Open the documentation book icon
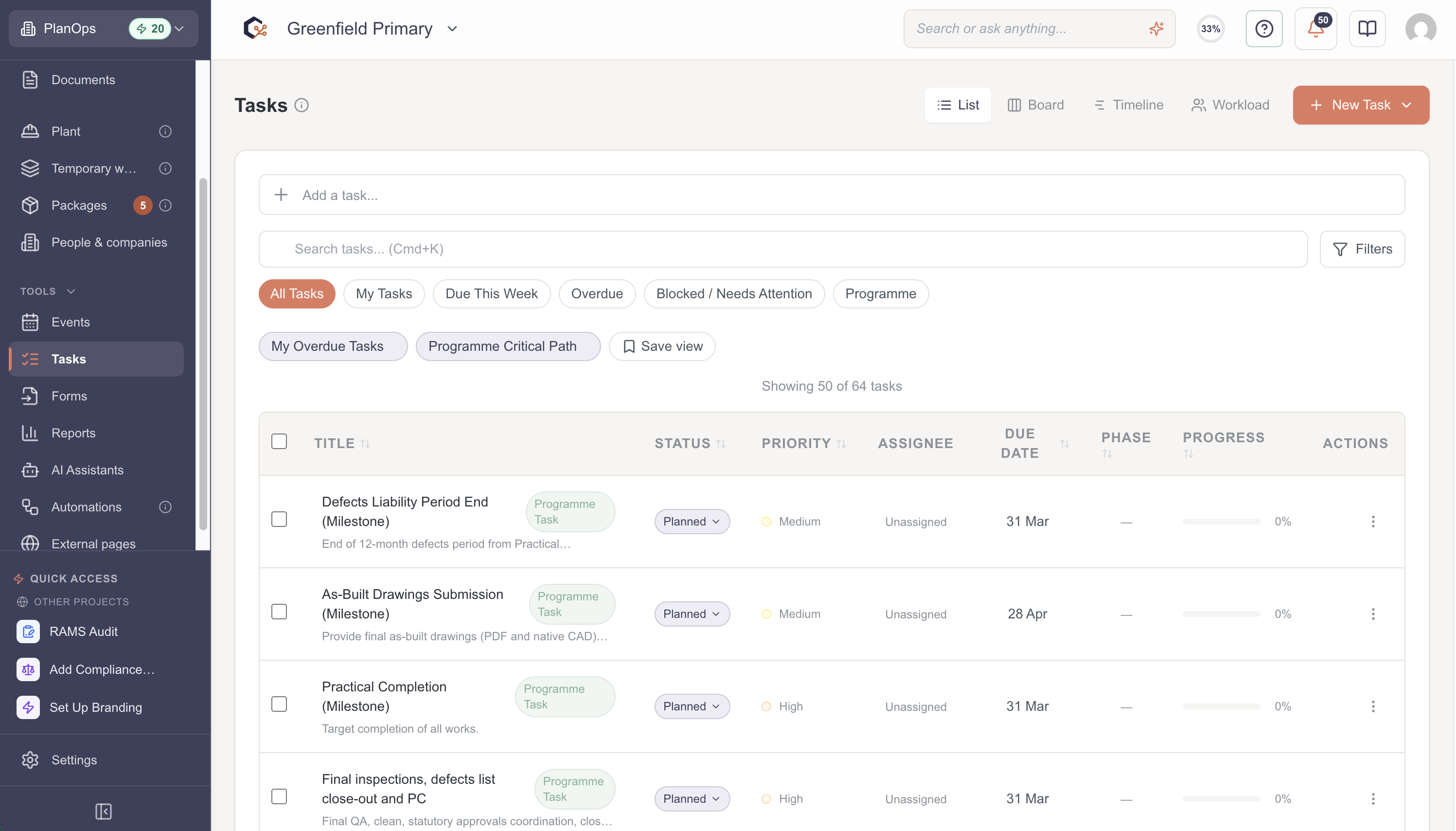This screenshot has width=1456, height=831. (x=1367, y=29)
